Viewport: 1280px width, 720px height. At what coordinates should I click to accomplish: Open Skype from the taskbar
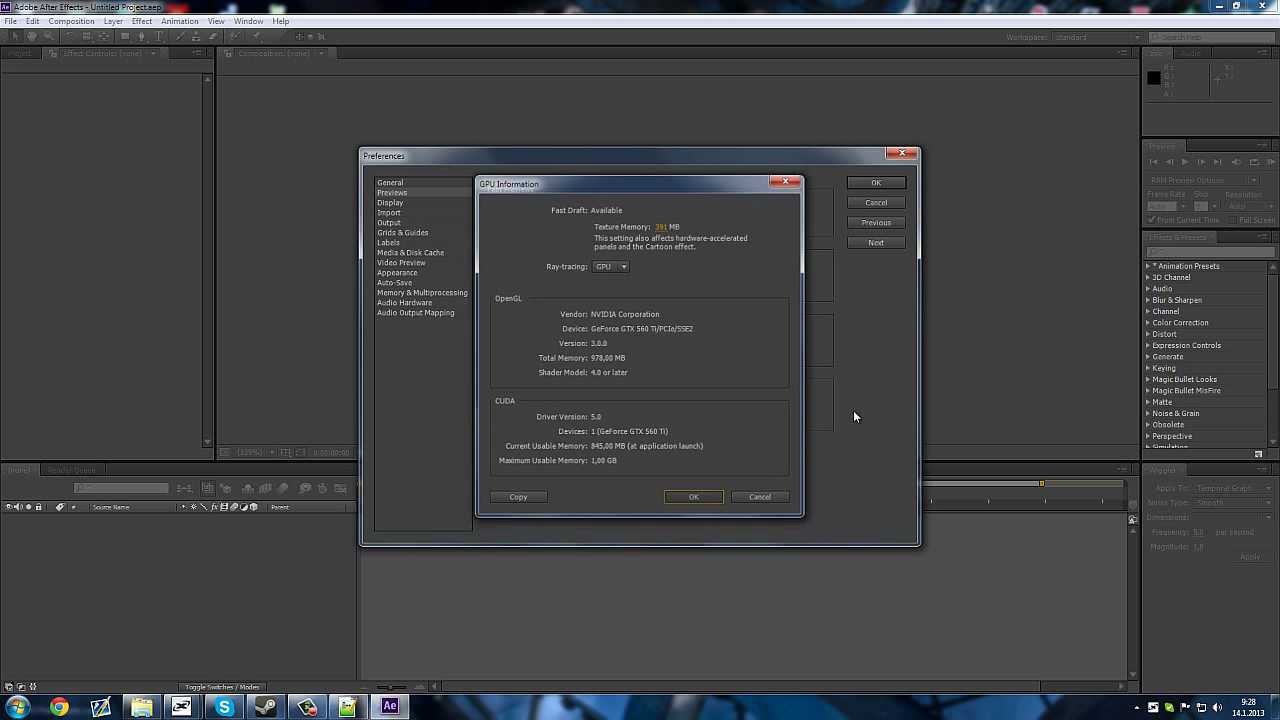coord(224,708)
